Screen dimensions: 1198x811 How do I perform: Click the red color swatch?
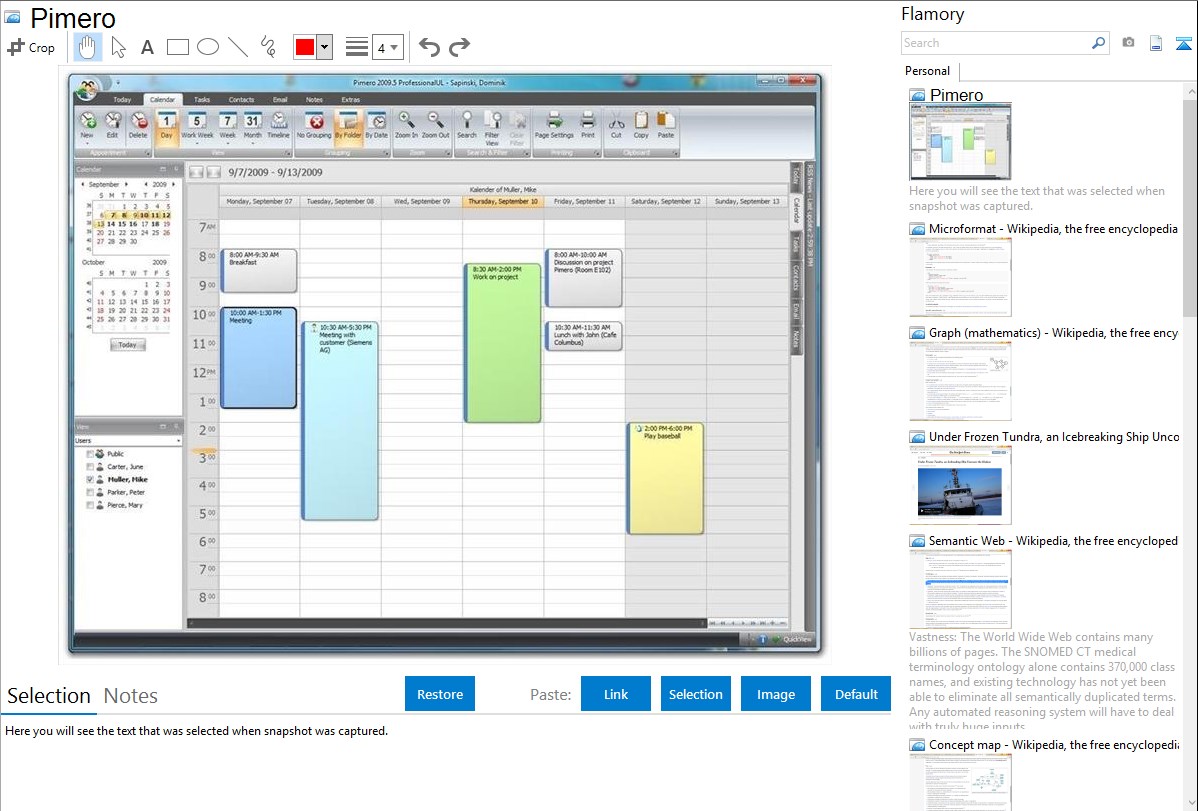(x=305, y=47)
